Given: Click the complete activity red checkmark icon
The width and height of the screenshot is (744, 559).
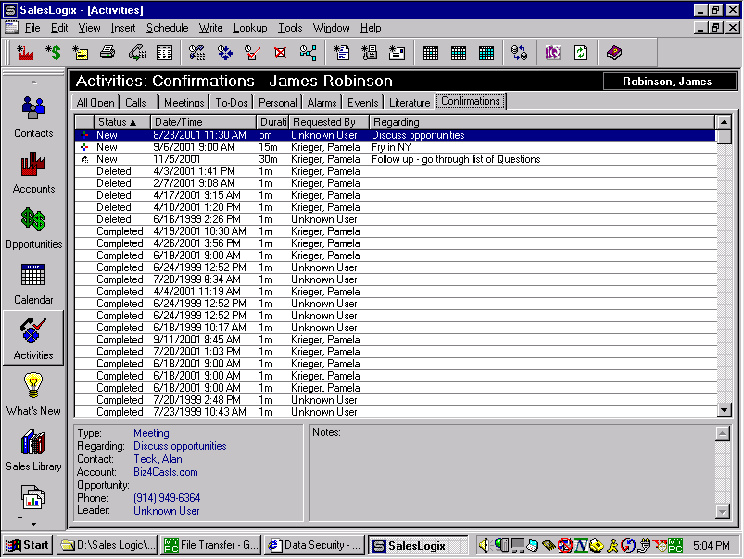Looking at the screenshot, I should [252, 53].
